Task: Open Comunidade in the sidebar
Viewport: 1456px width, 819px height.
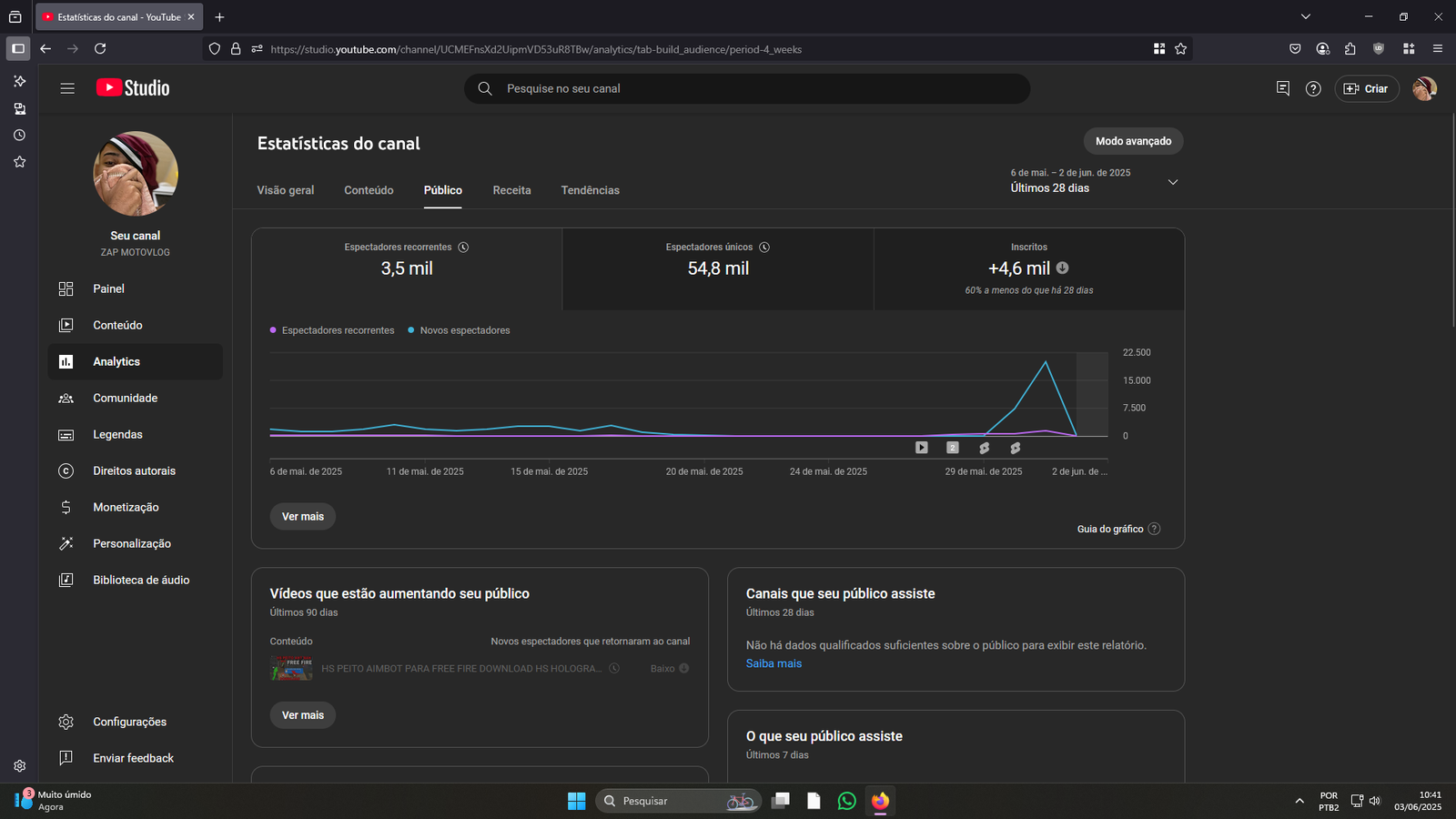Action: coord(135,398)
